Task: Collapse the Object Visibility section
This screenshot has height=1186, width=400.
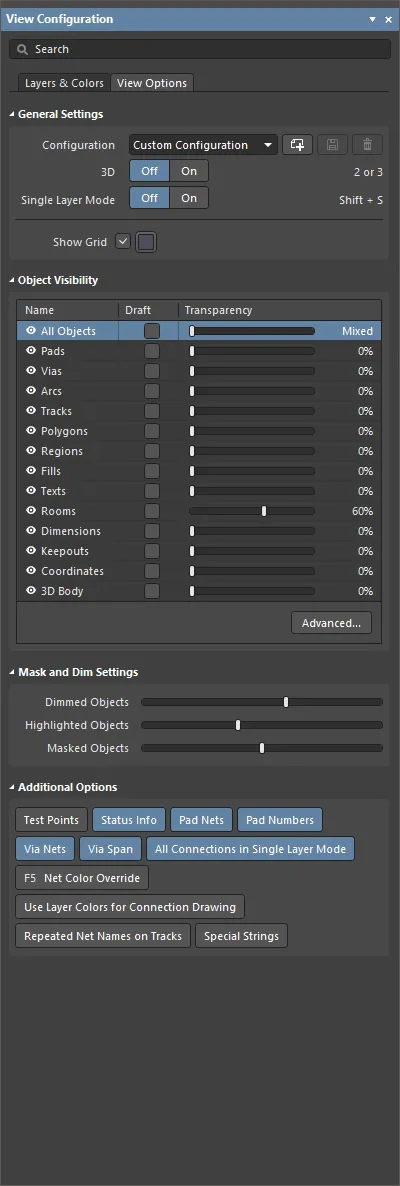Action: click(12, 281)
